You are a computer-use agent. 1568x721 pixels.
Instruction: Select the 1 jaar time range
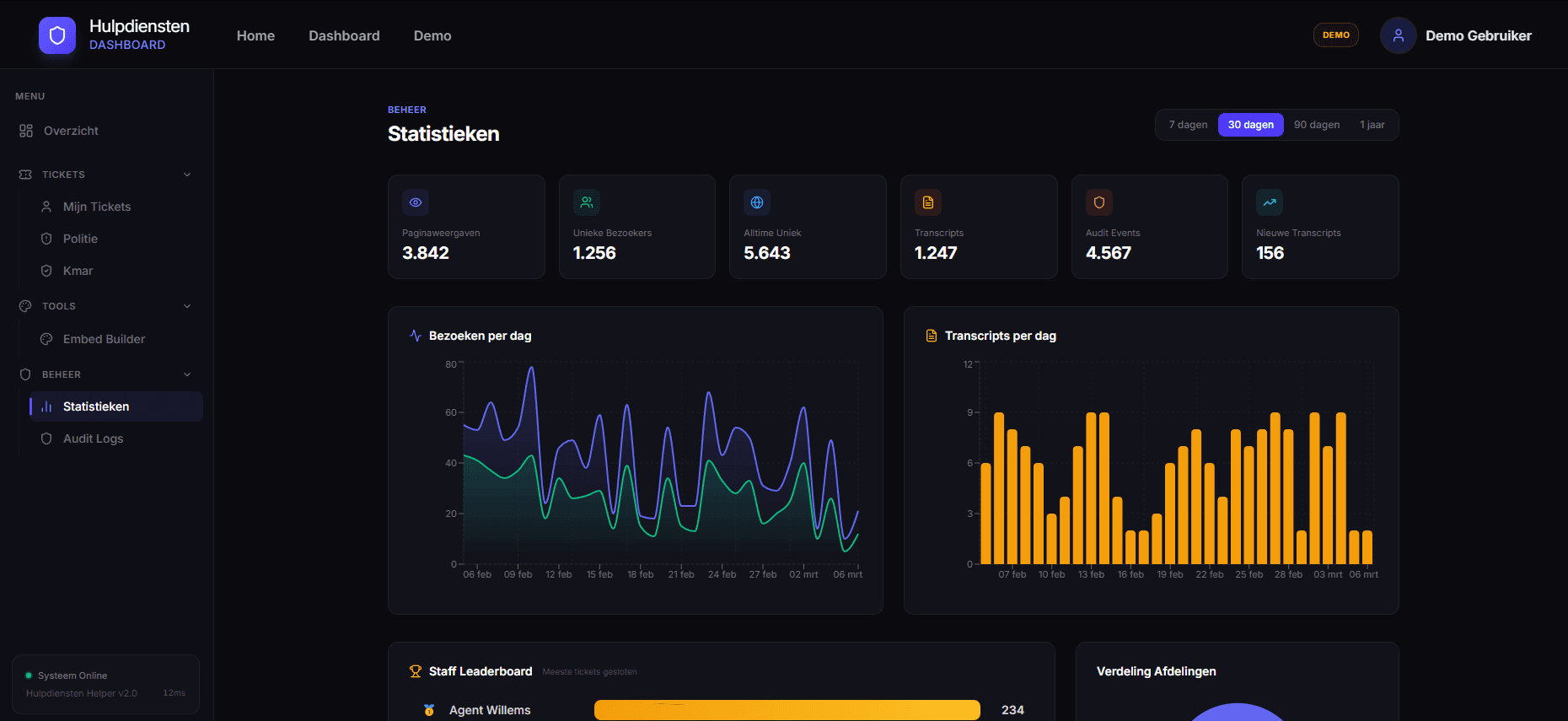(x=1372, y=125)
